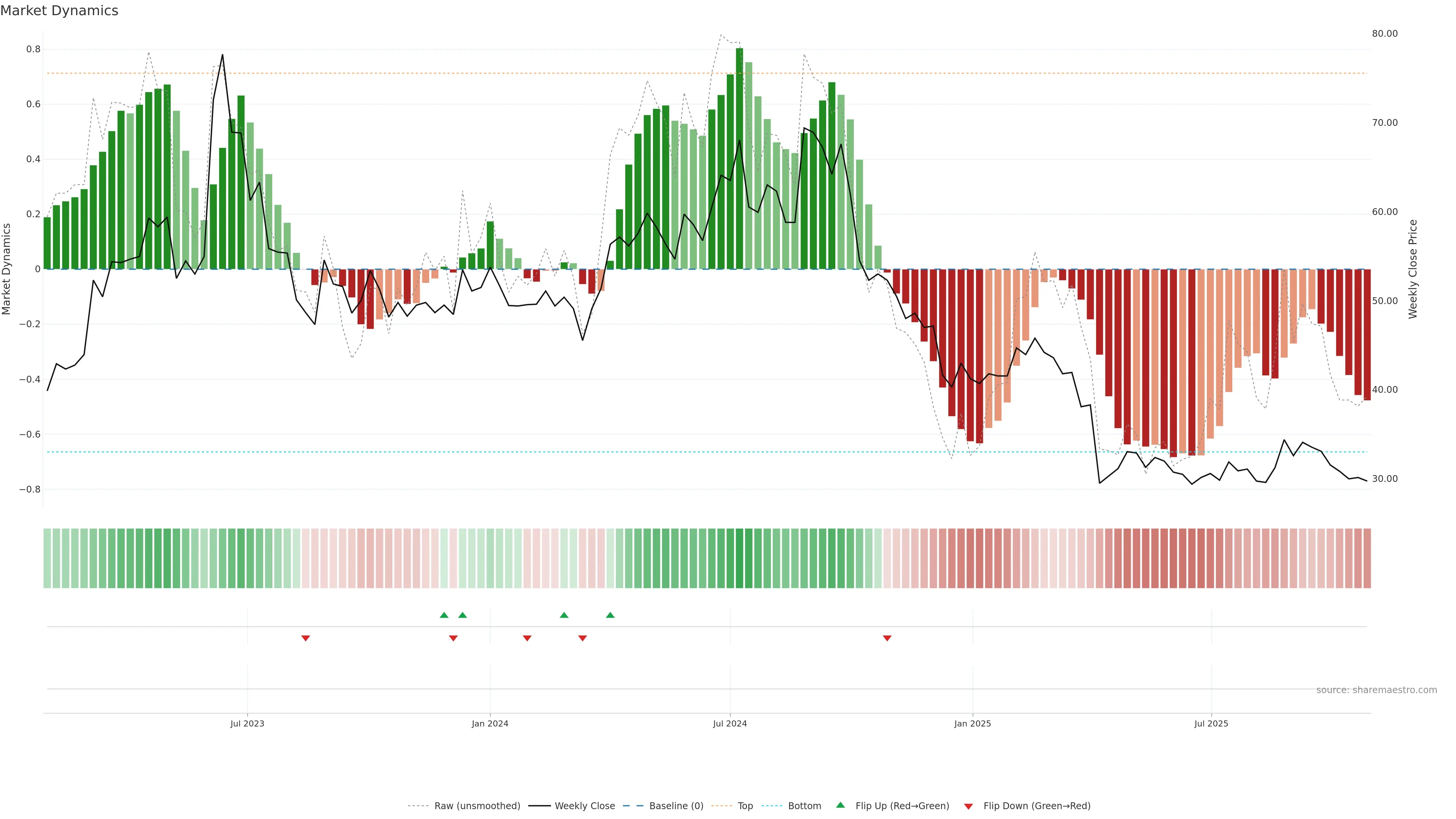Open the source: sharemaestro.com link

[x=1376, y=690]
